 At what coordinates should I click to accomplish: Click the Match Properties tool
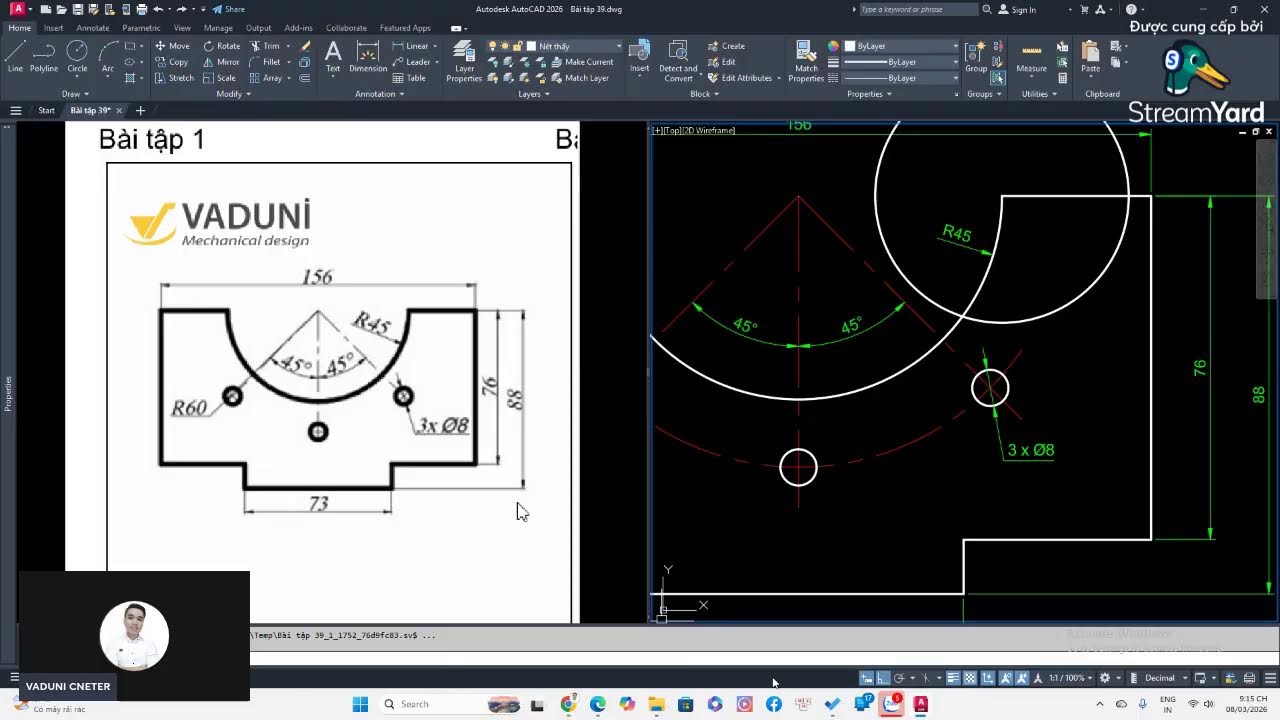tap(806, 62)
